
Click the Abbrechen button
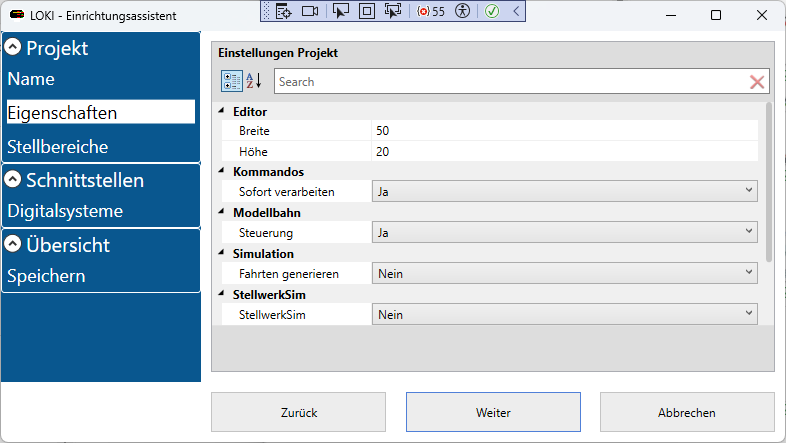pos(686,412)
